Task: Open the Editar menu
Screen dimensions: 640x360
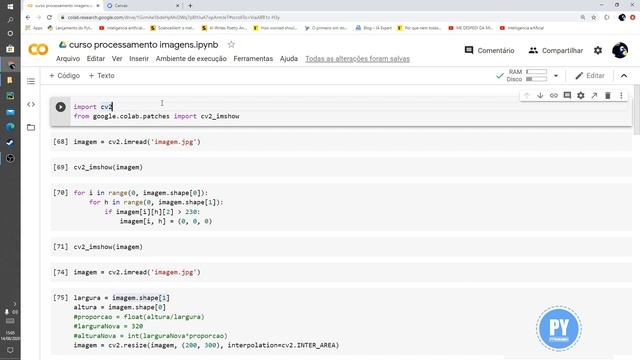Action: (96, 59)
